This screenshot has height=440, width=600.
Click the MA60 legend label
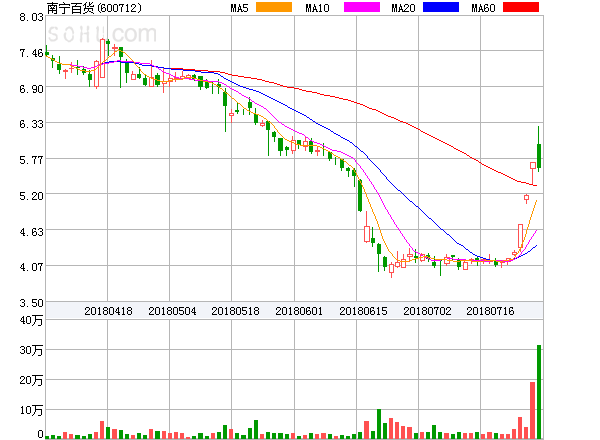click(483, 8)
